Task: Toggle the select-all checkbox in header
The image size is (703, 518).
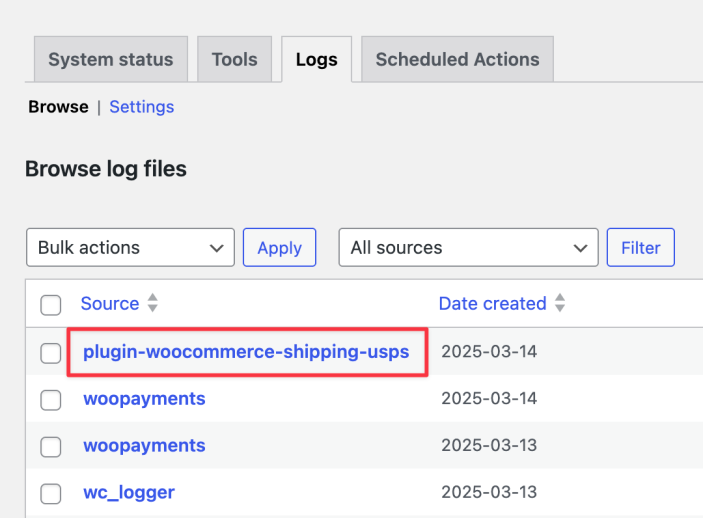Action: pos(51,305)
